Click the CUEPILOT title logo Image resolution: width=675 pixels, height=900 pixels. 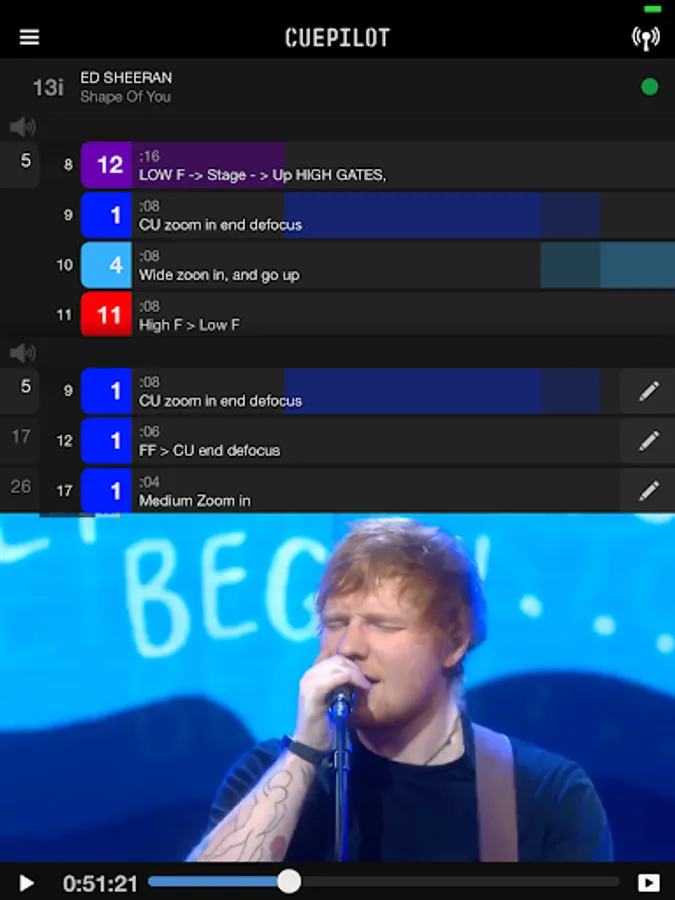(x=338, y=38)
